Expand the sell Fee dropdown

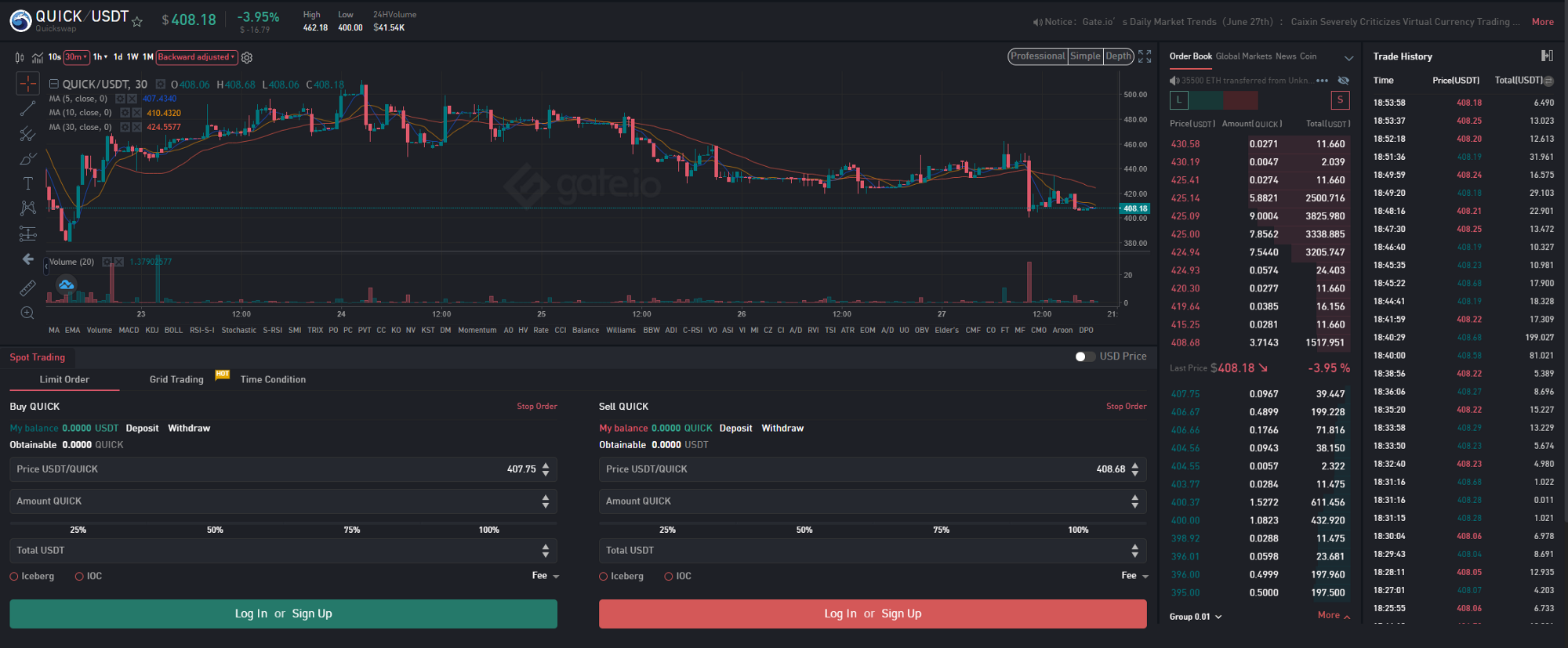1135,576
